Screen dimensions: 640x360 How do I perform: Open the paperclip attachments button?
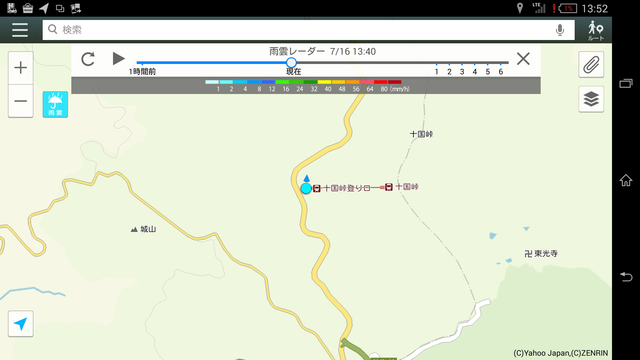point(591,65)
